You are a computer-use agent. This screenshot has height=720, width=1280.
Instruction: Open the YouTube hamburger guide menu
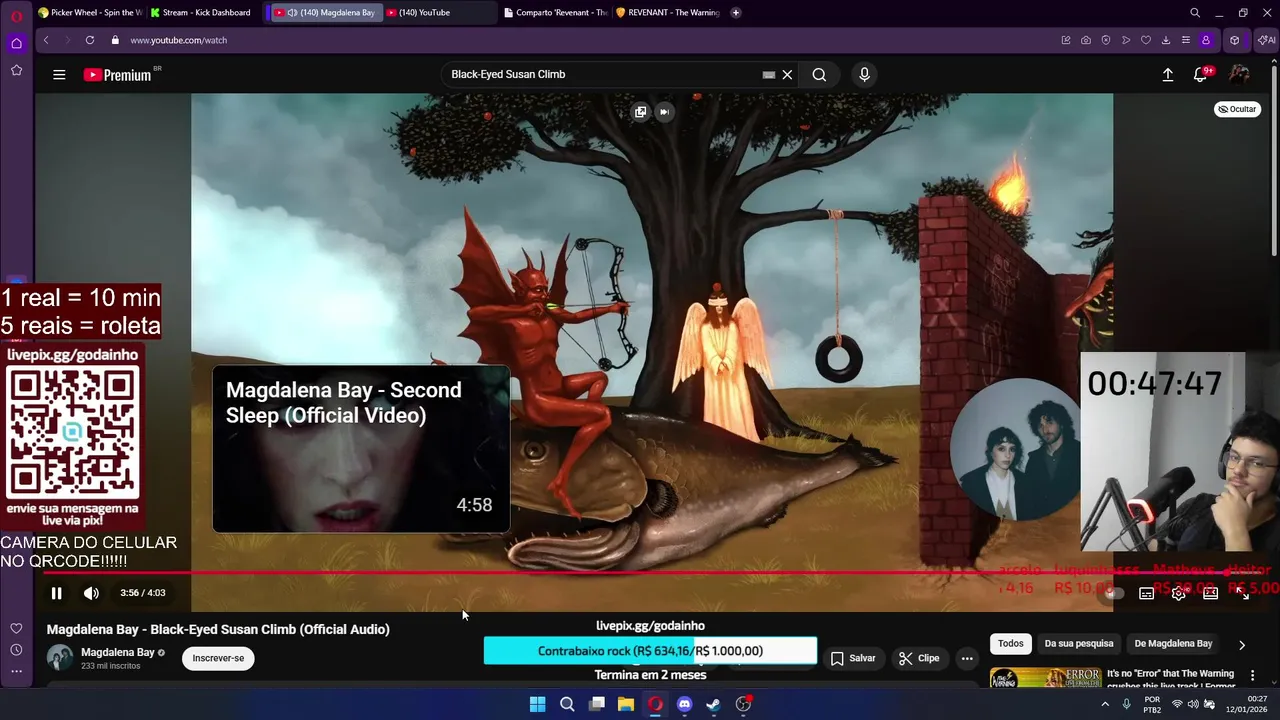point(59,74)
